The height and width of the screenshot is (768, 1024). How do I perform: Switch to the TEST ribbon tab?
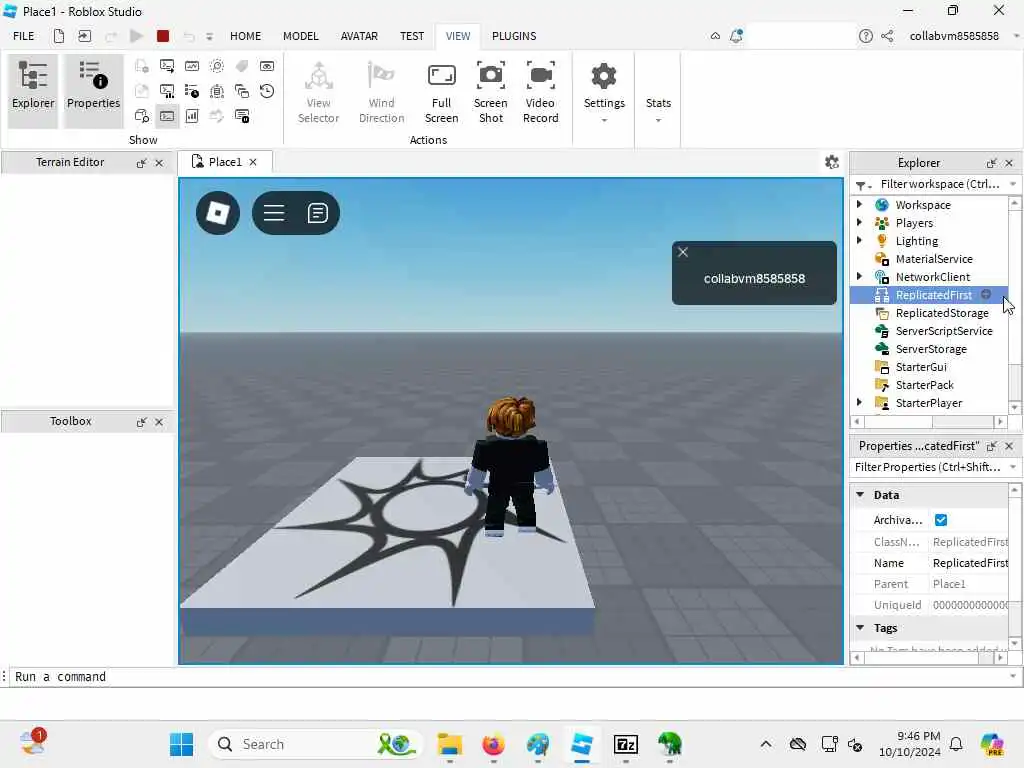pos(412,36)
